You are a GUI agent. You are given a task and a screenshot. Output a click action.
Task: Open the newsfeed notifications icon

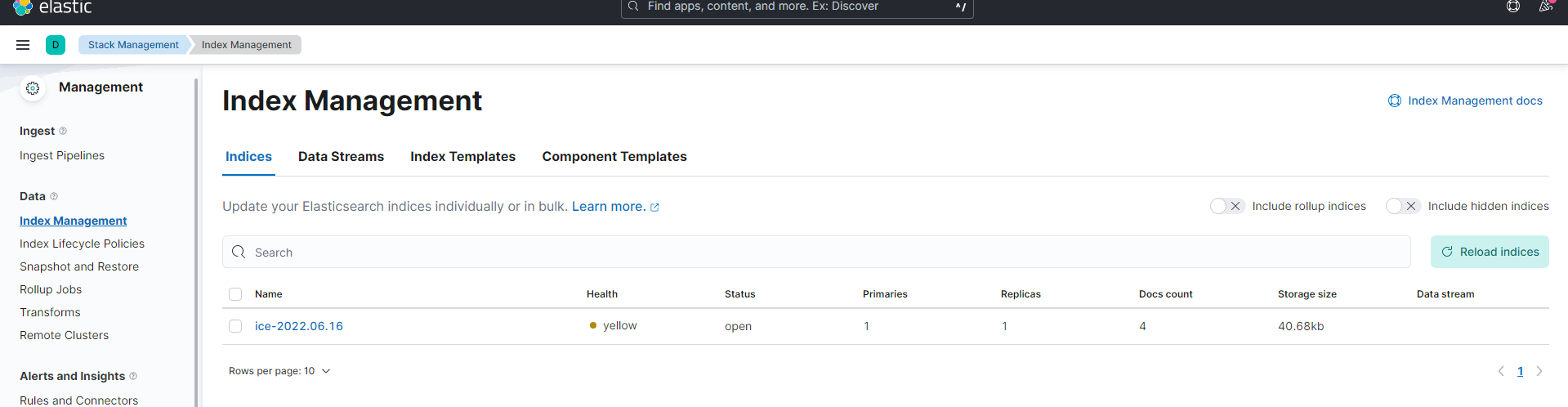click(1545, 7)
